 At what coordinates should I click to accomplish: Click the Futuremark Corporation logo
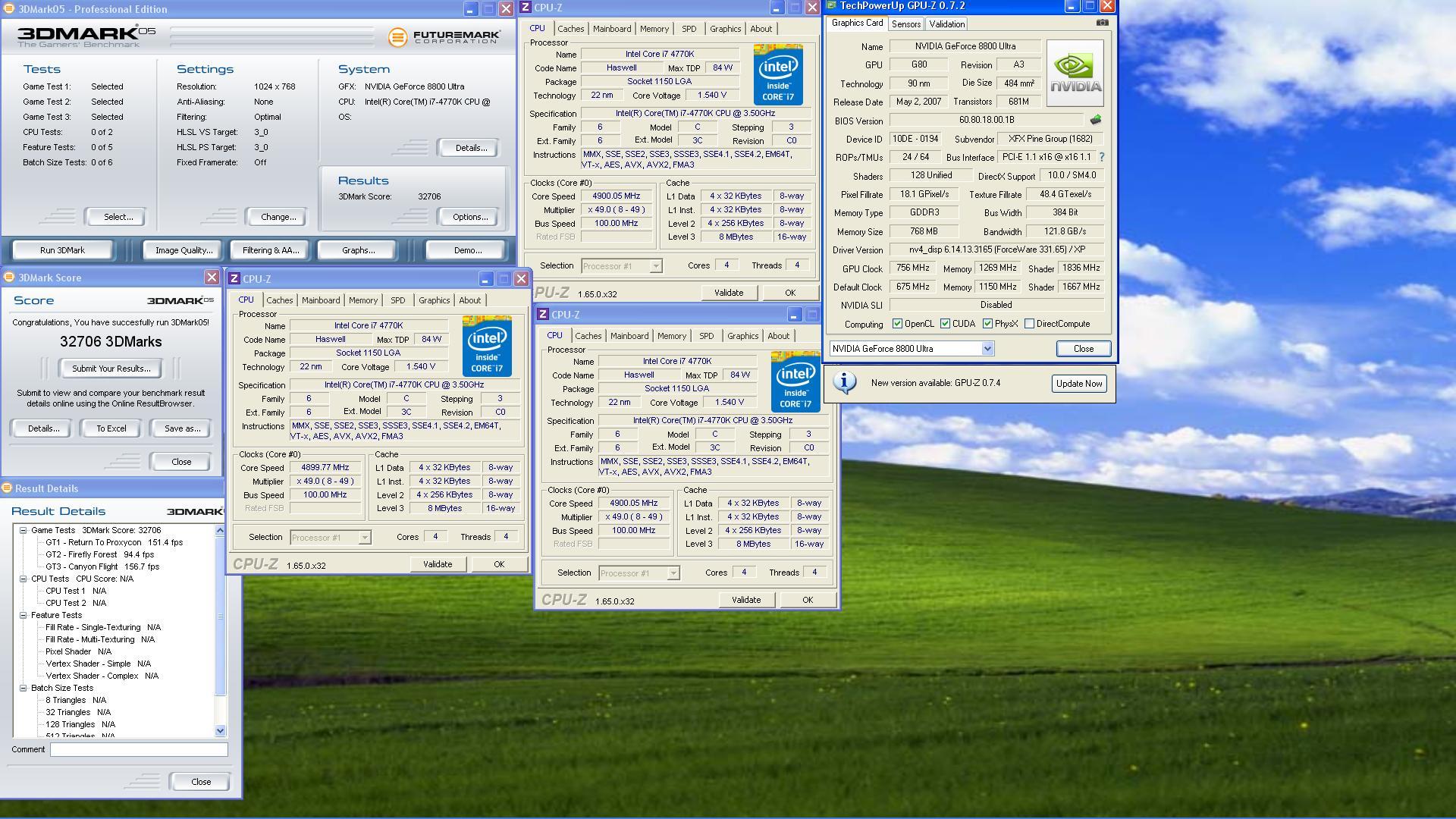tap(444, 36)
